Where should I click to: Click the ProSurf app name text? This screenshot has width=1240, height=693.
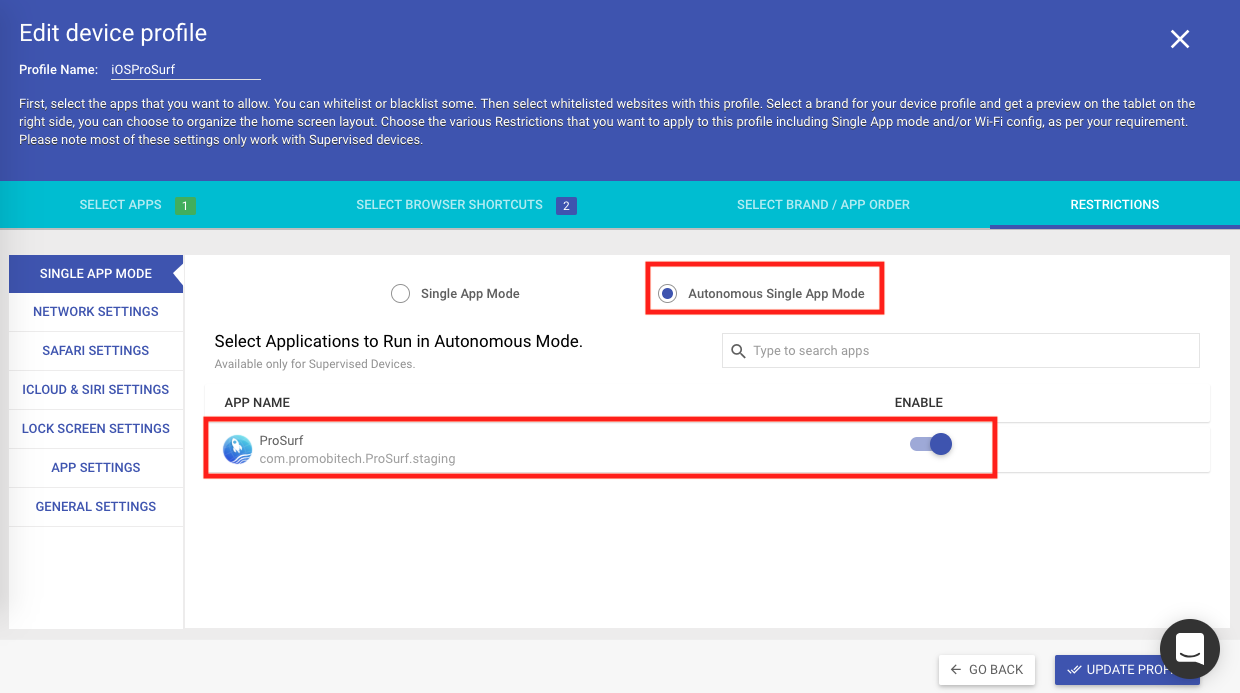click(281, 441)
